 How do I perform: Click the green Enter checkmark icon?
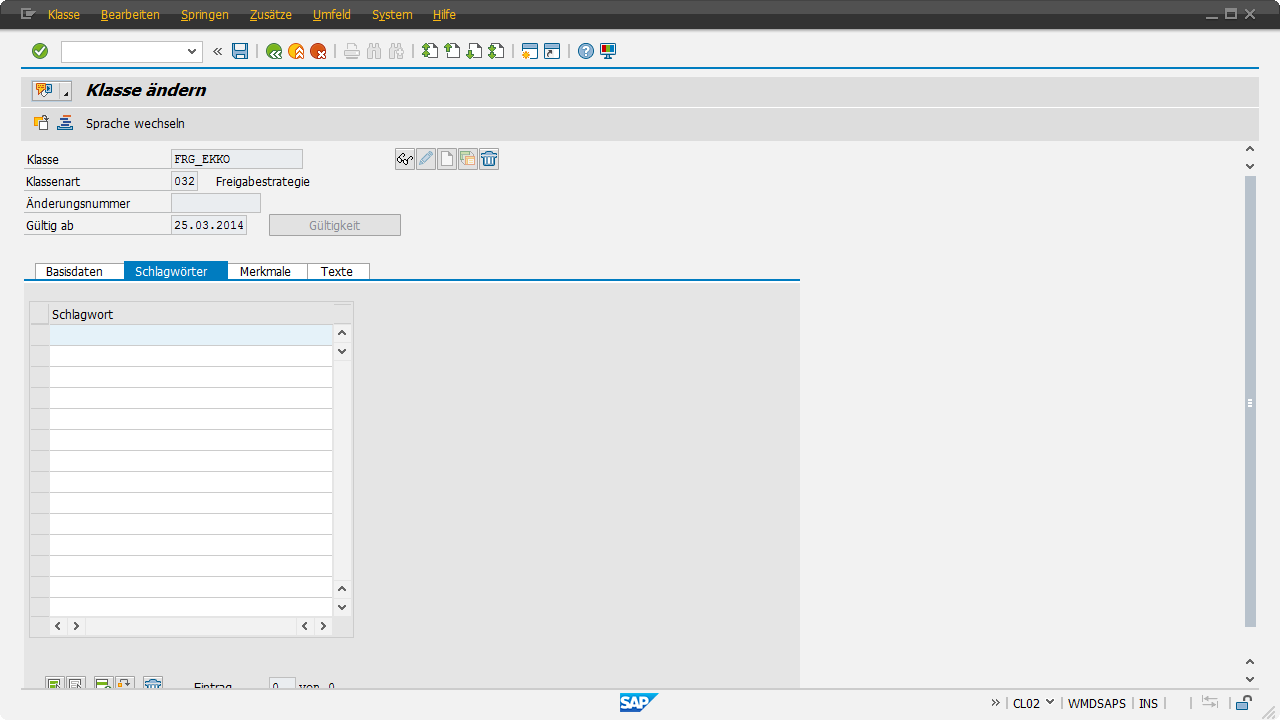(40, 51)
